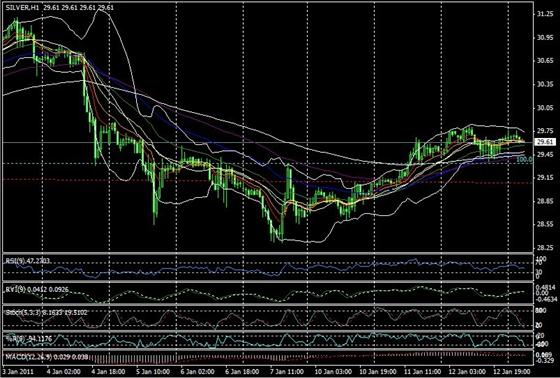This screenshot has width=560, height=378.
Task: Select the 11 Jan 11:00 time label
Action: tap(422, 371)
